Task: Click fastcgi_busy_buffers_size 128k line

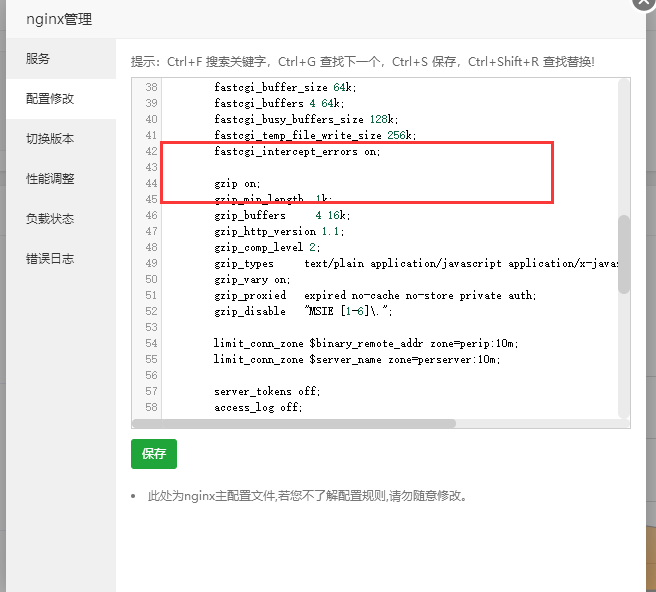Action: coord(306,119)
